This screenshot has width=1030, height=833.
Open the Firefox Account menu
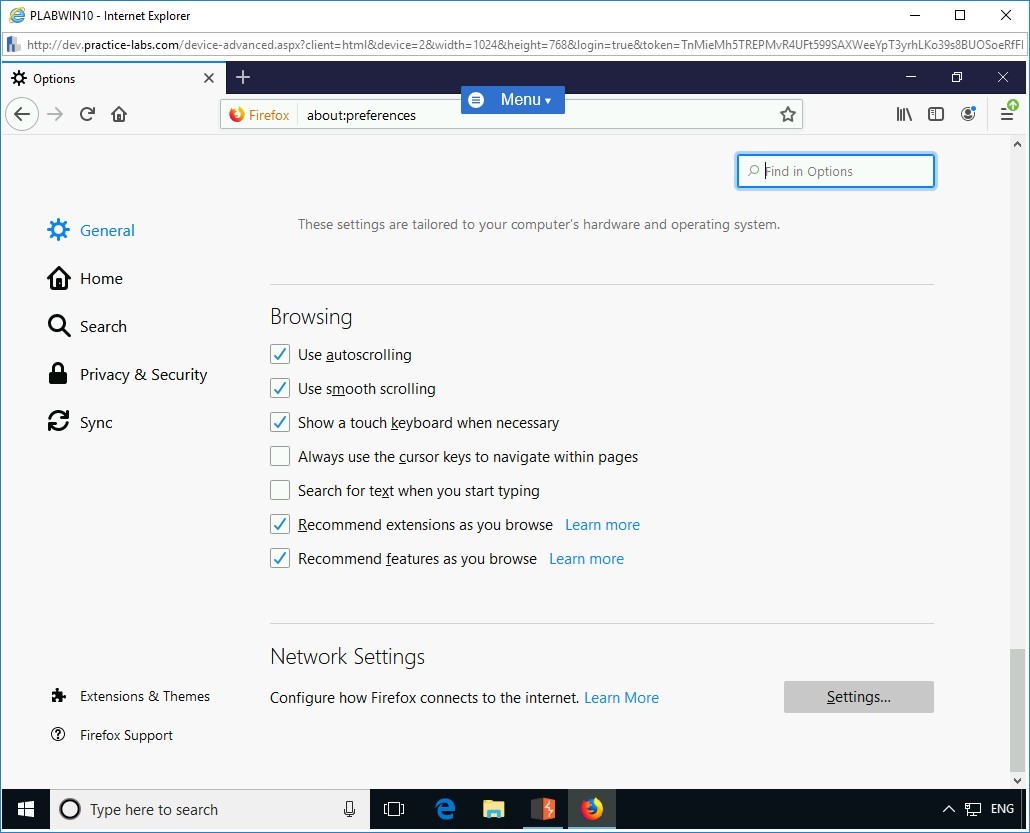tap(968, 114)
